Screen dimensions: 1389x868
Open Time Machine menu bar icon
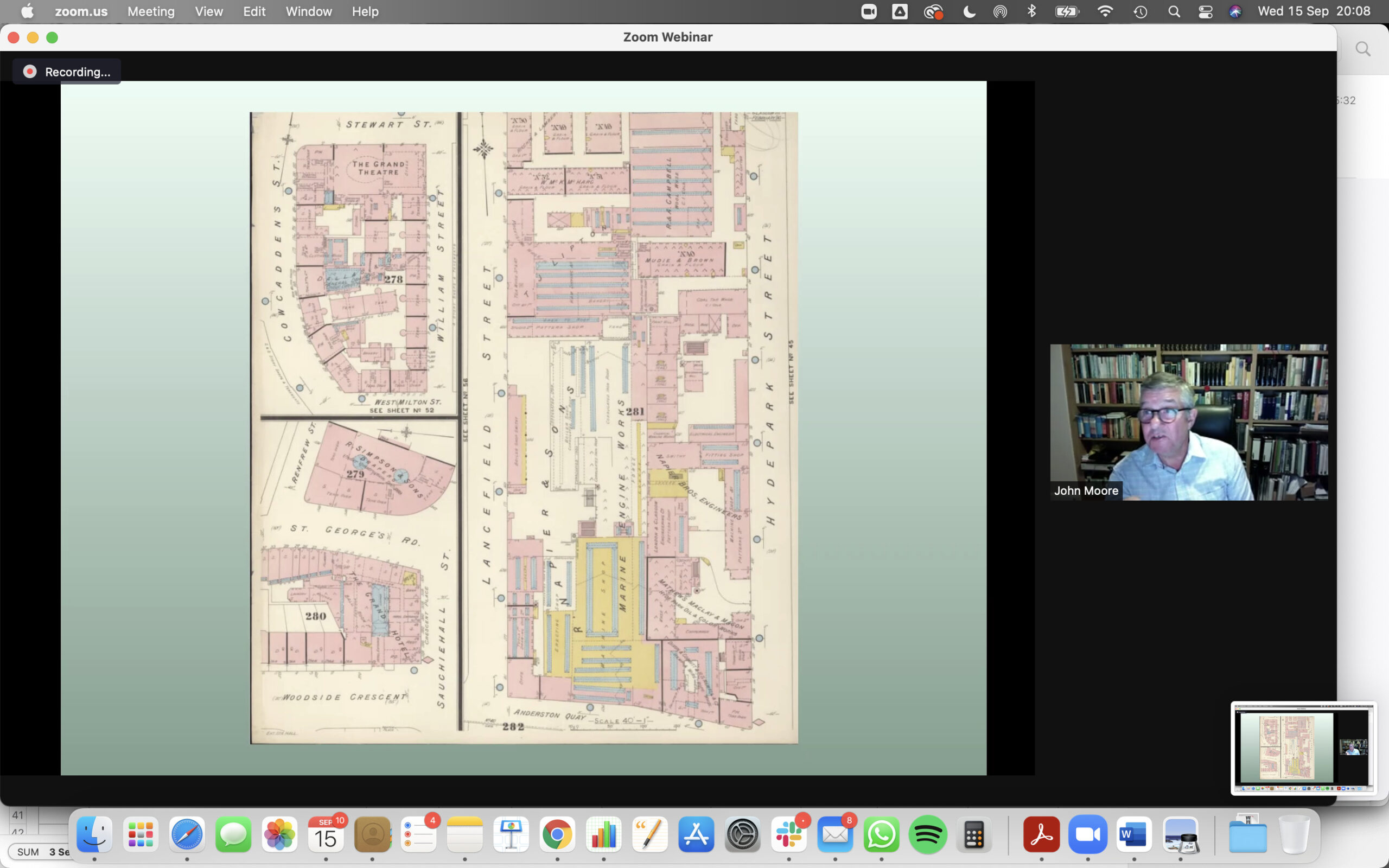coord(1140,11)
